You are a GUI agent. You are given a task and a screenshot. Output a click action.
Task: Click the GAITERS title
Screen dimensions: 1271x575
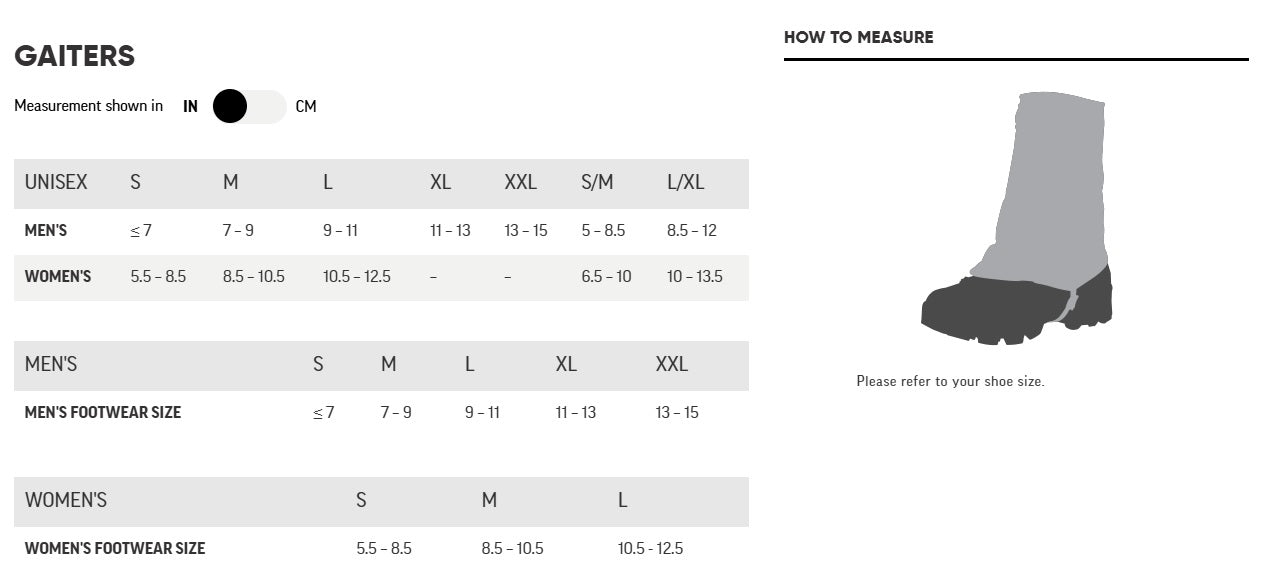coord(74,56)
